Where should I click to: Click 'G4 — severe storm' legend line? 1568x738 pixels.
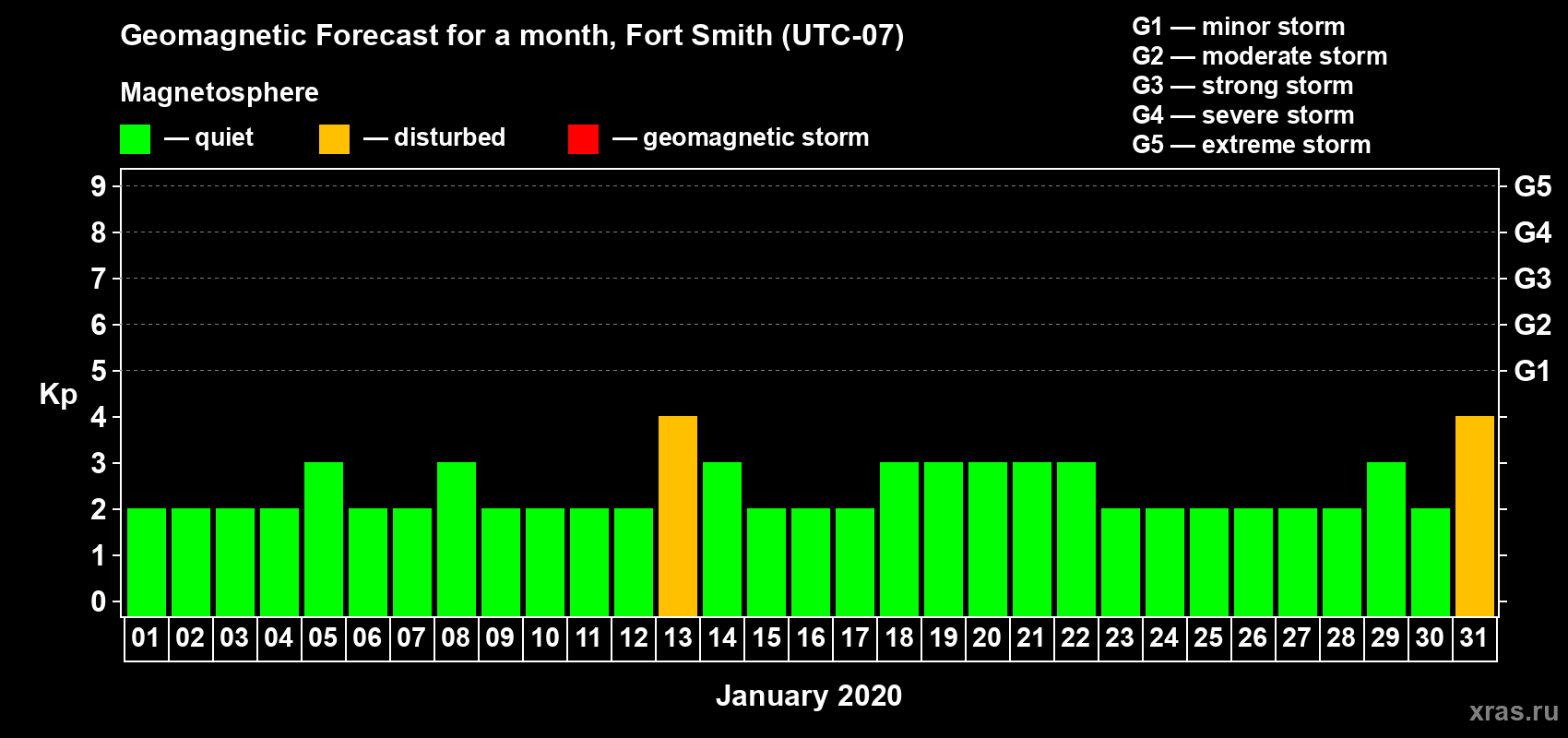(x=1243, y=115)
